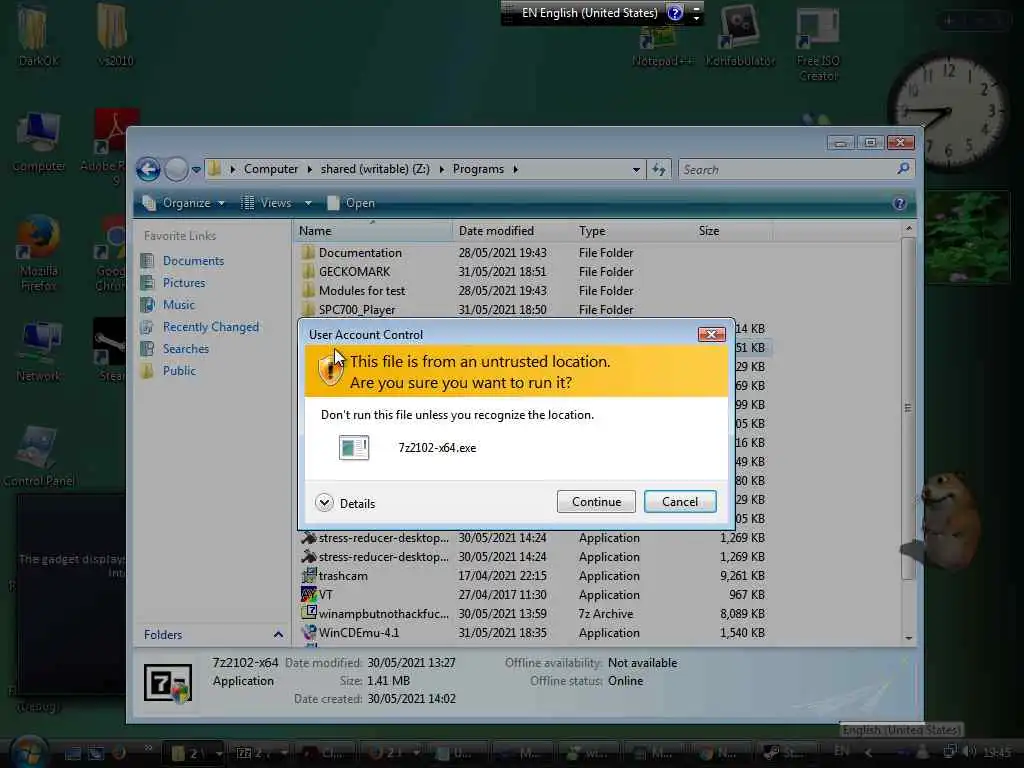This screenshot has width=1024, height=768.
Task: Select the VT application file
Action: pyautogui.click(x=325, y=595)
